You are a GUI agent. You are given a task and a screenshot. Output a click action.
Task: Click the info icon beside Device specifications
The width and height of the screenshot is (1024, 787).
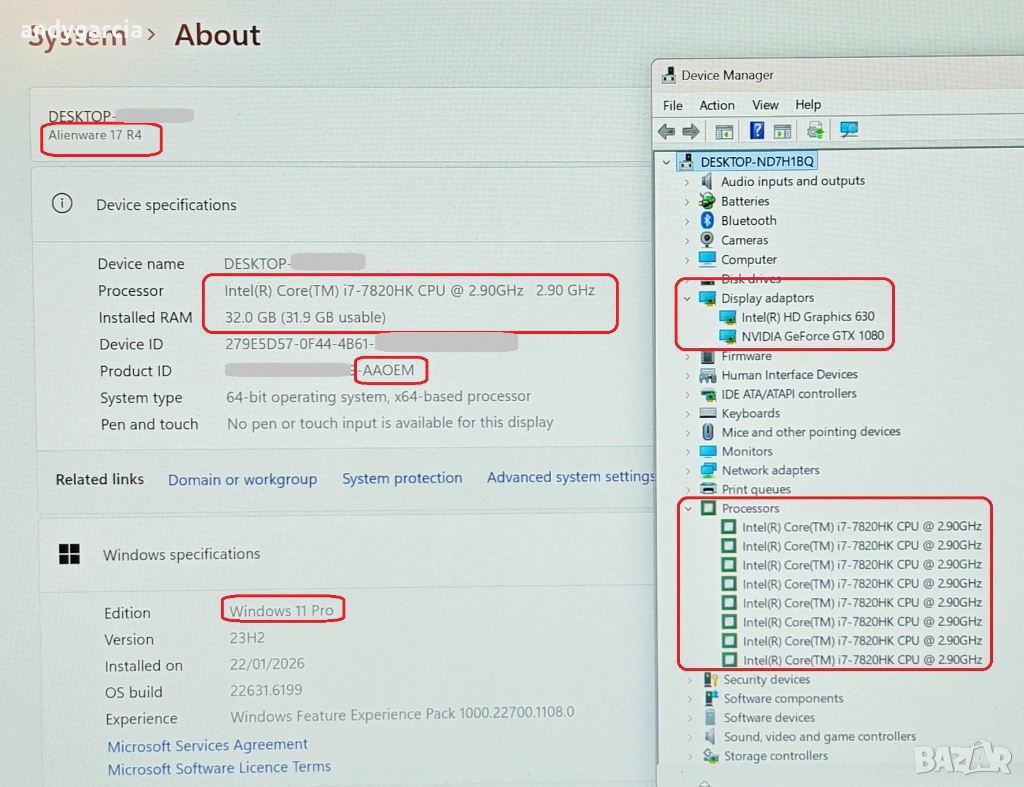62,204
